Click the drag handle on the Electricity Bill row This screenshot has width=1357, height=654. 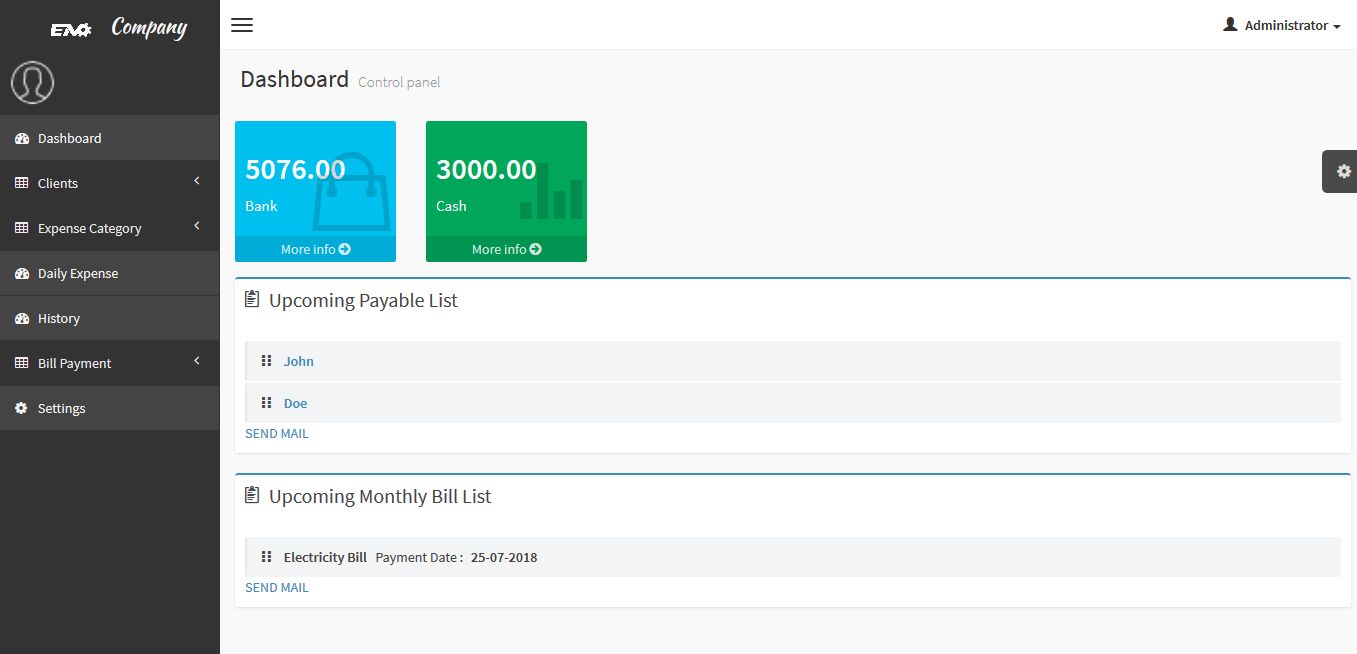pos(266,557)
